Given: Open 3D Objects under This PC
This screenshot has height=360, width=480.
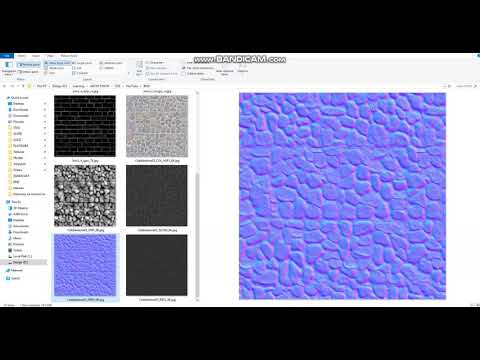Looking at the screenshot, I should [x=20, y=208].
